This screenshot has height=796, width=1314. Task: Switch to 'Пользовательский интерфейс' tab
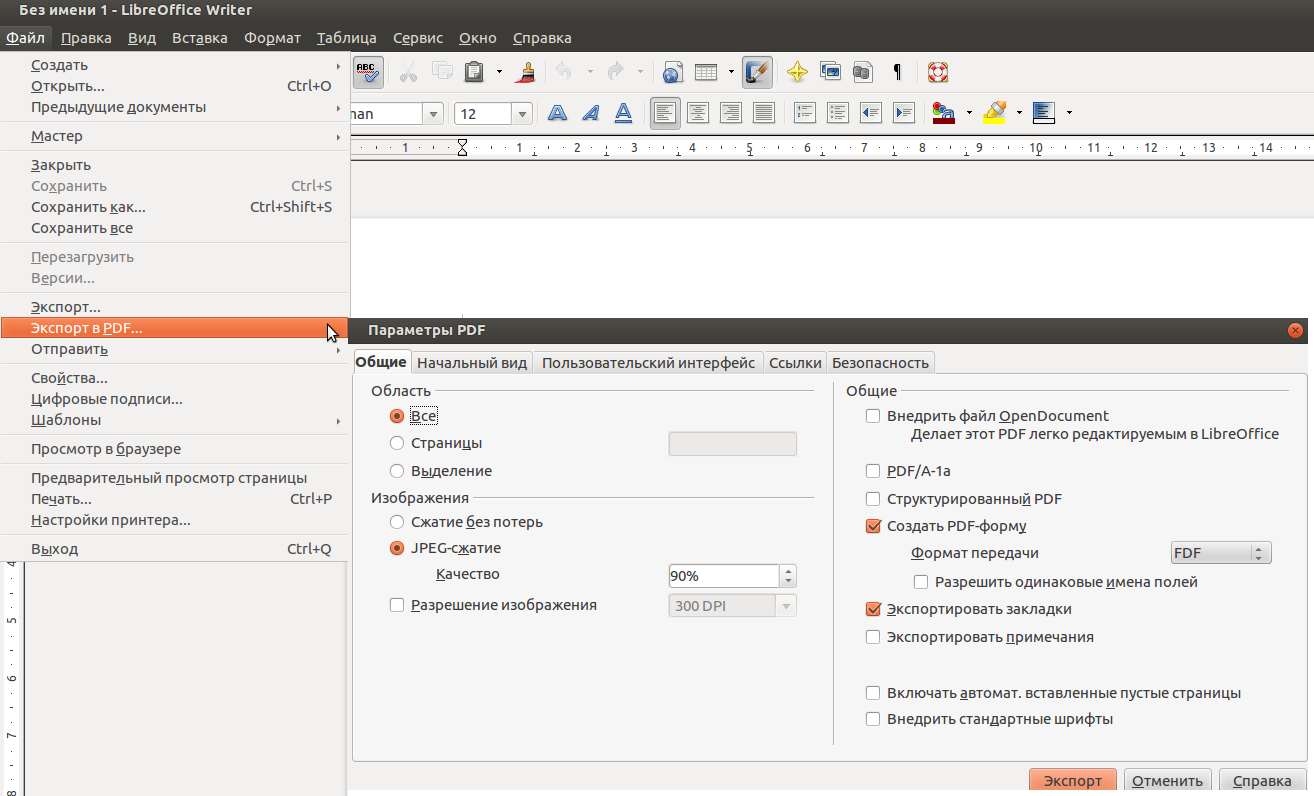point(648,363)
